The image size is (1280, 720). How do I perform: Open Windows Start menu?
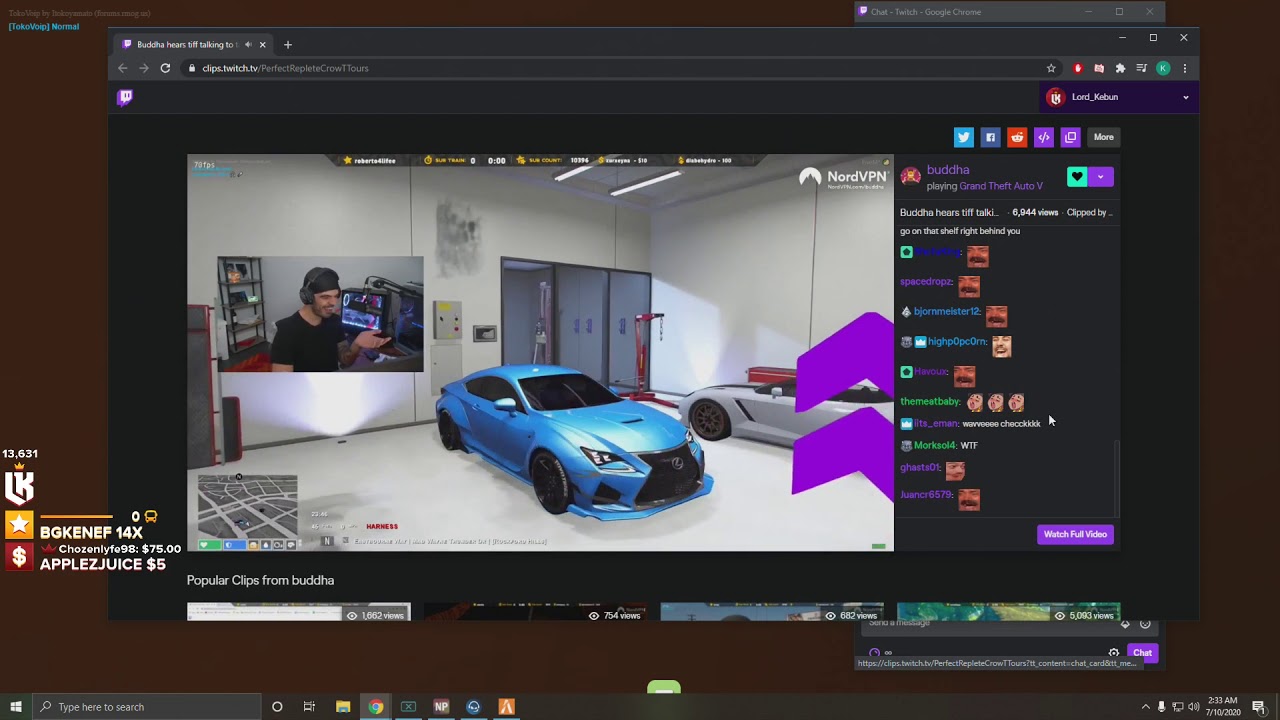[16, 707]
